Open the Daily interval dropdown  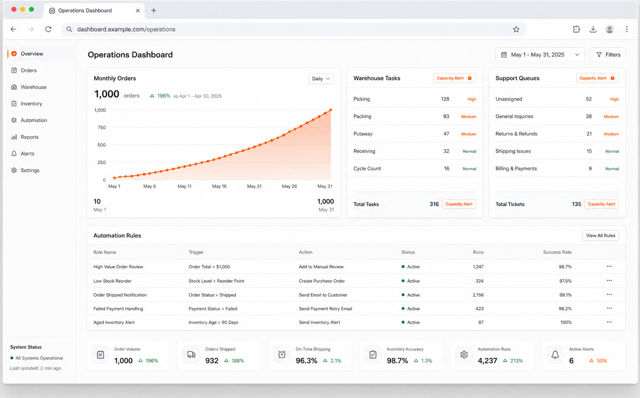click(321, 79)
